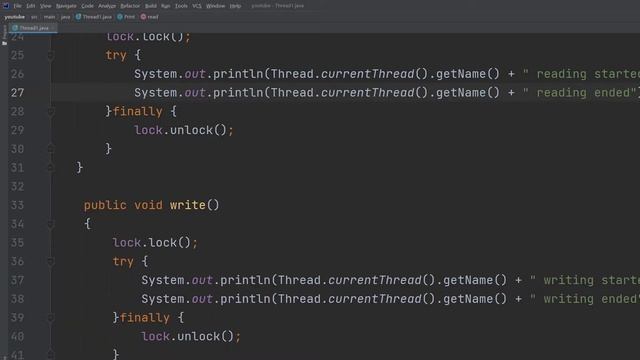Viewport: 640px width, 360px height.
Task: Open the Analyze menu
Action: tap(107, 6)
